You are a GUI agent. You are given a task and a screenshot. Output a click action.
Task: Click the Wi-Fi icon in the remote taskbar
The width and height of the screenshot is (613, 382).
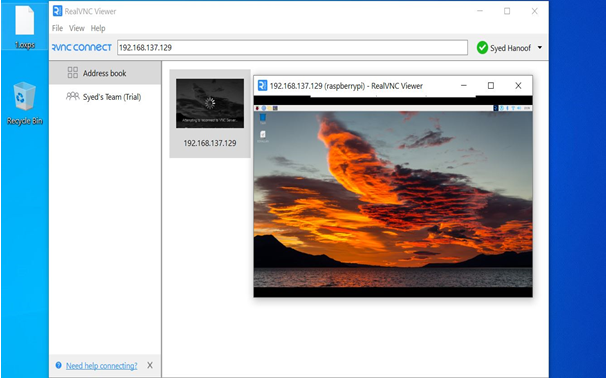point(513,108)
